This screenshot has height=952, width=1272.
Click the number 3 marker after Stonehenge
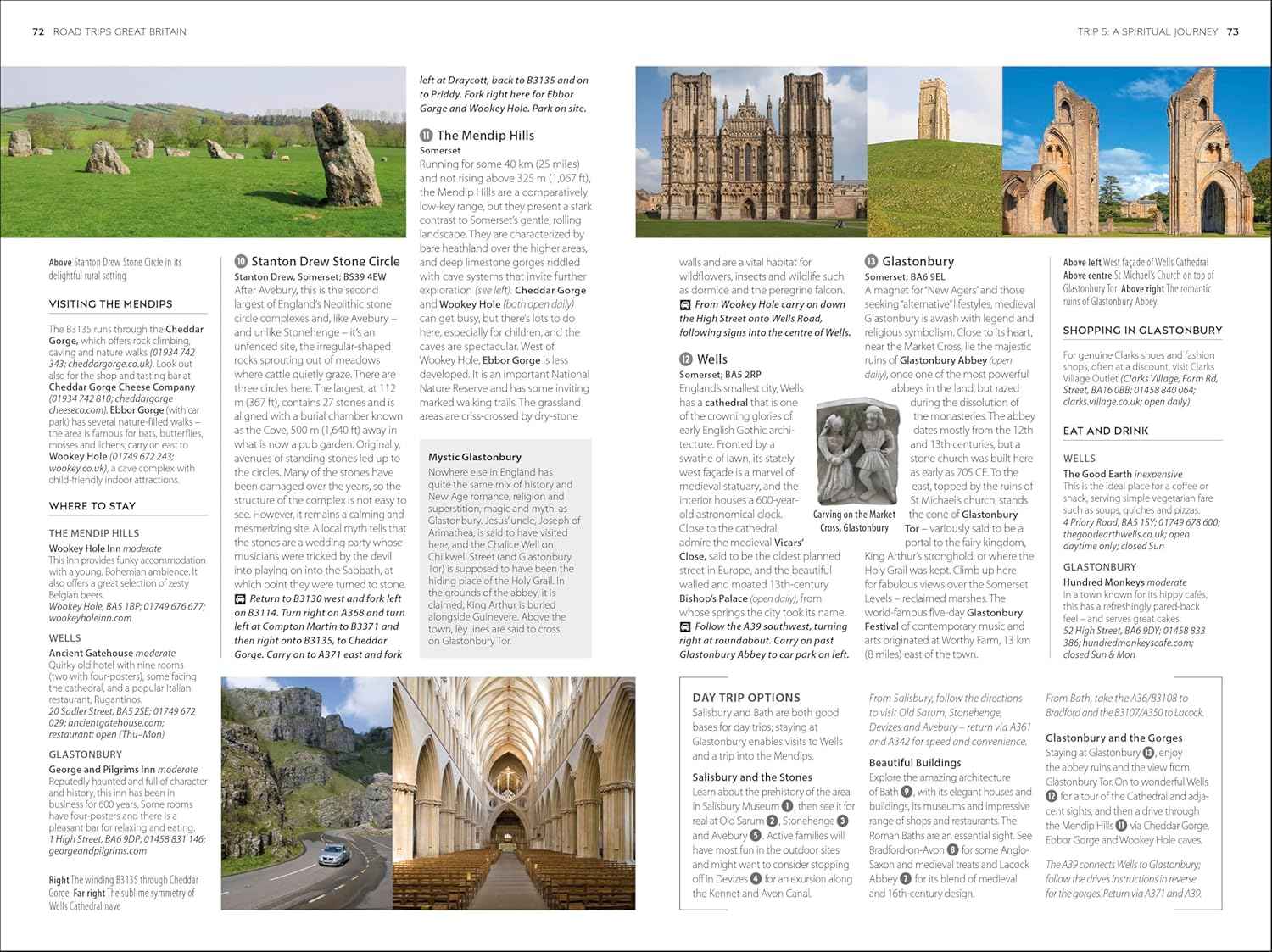pyautogui.click(x=843, y=821)
